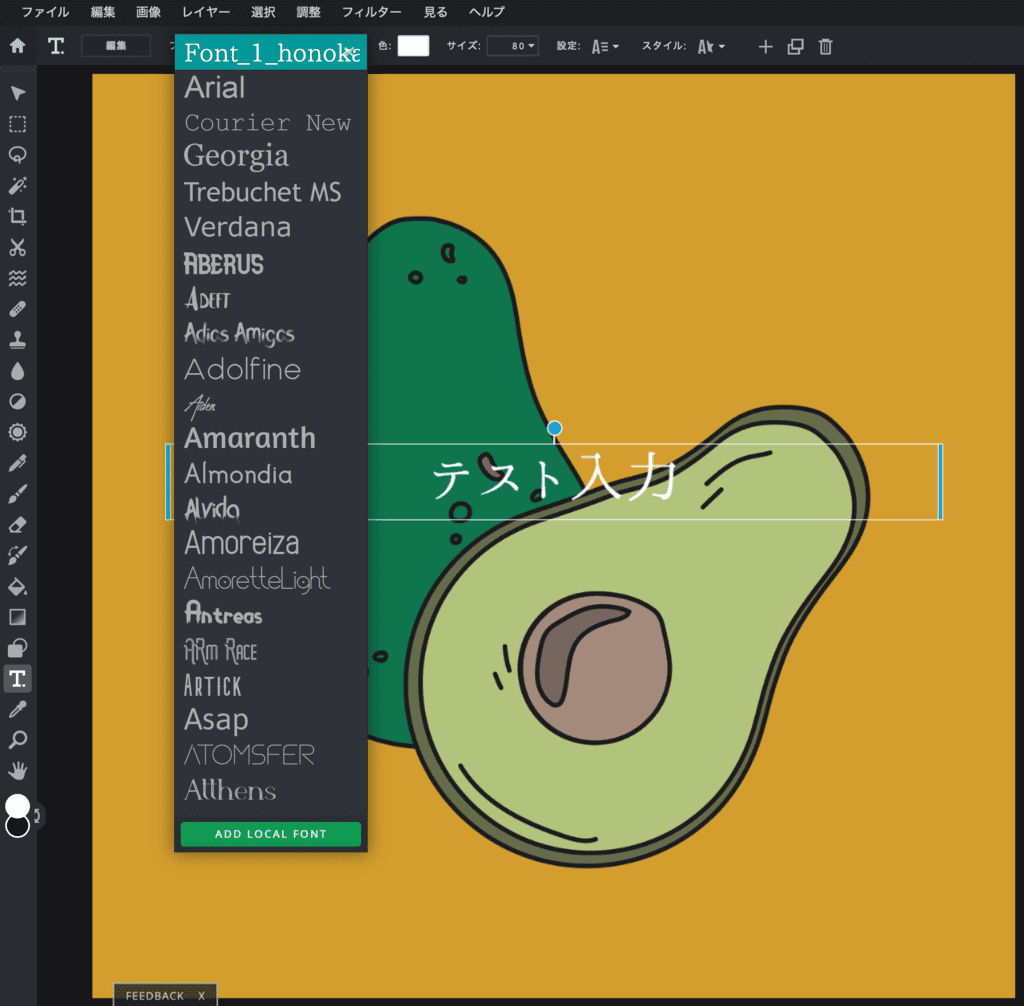Select the Gradient tool
Screen dimensions: 1024x1006
tap(17, 617)
